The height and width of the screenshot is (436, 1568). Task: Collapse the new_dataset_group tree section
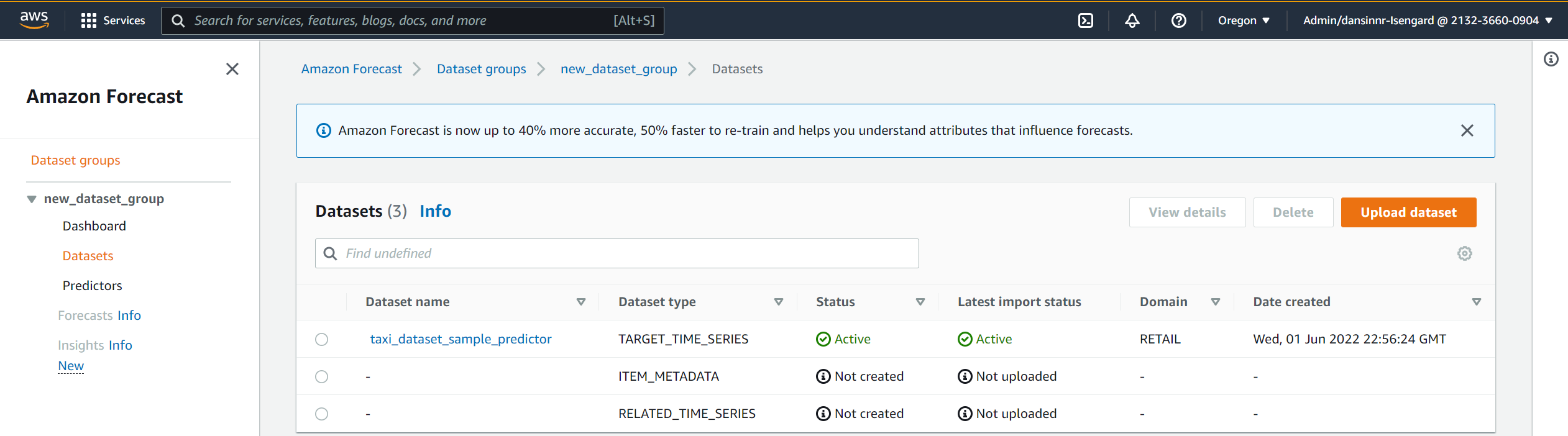click(x=32, y=199)
